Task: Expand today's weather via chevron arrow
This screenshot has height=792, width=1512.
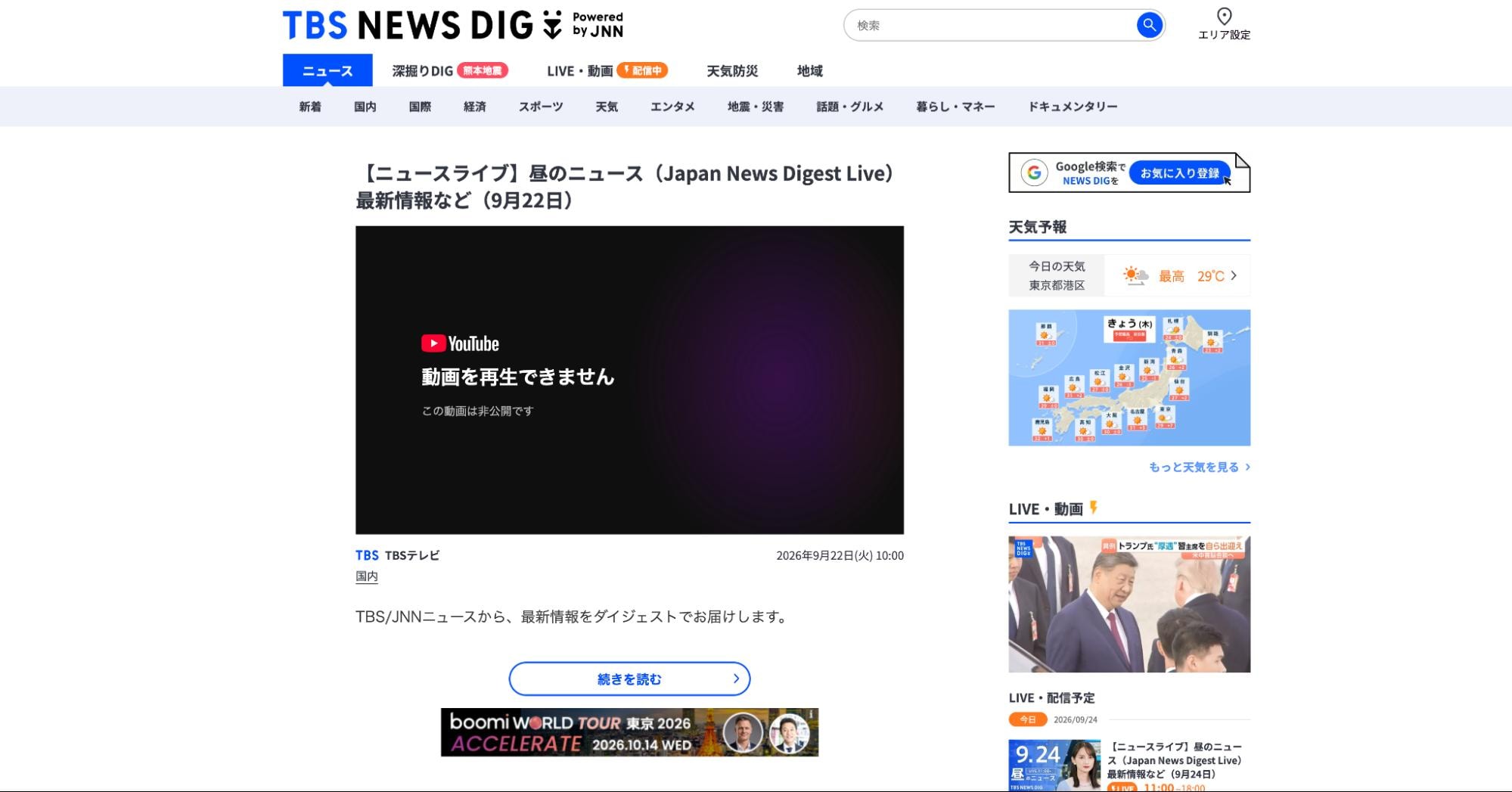Action: tap(1234, 275)
